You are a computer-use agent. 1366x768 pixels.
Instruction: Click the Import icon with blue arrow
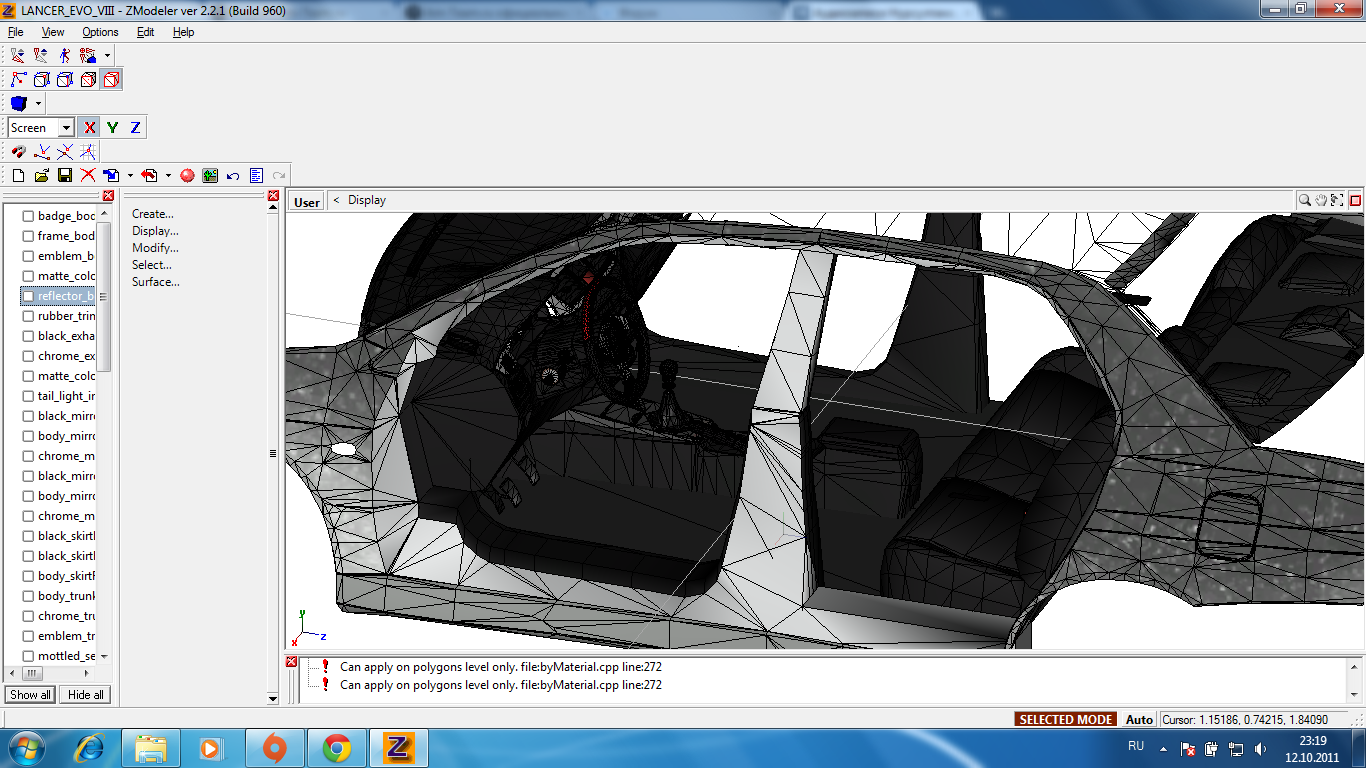click(111, 175)
